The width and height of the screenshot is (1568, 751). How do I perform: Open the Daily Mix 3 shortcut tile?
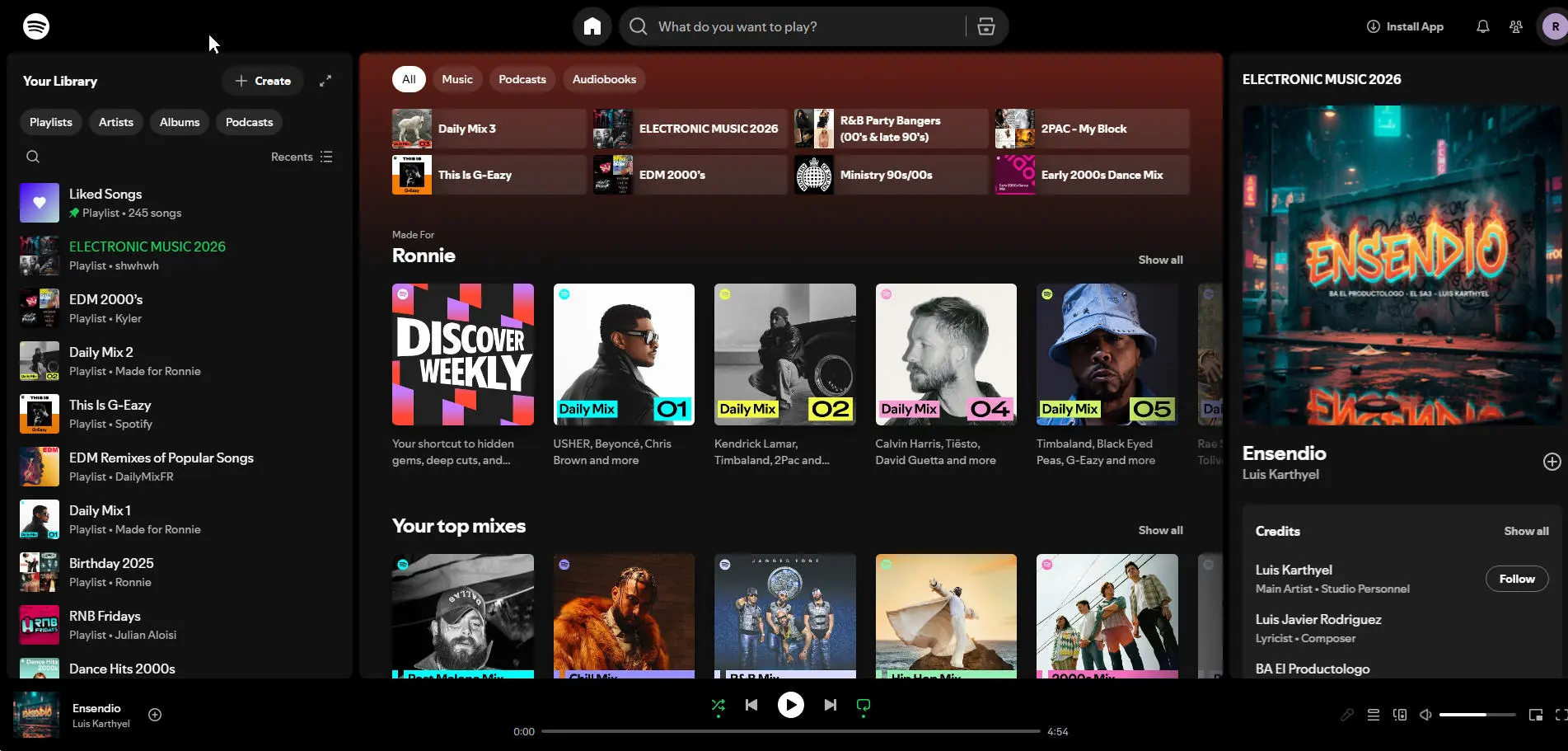489,129
